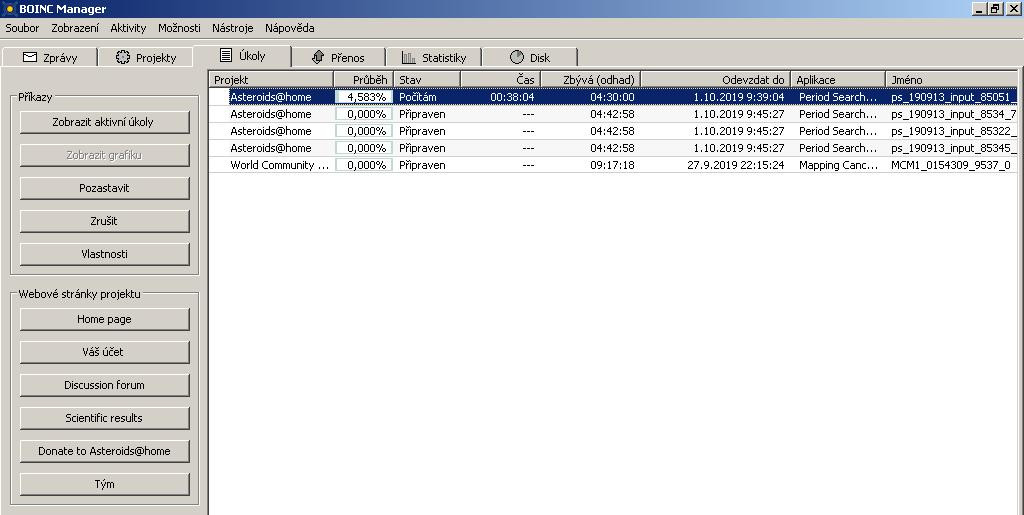The image size is (1024, 515).
Task: Open the Možnosti menu
Action: (179, 28)
